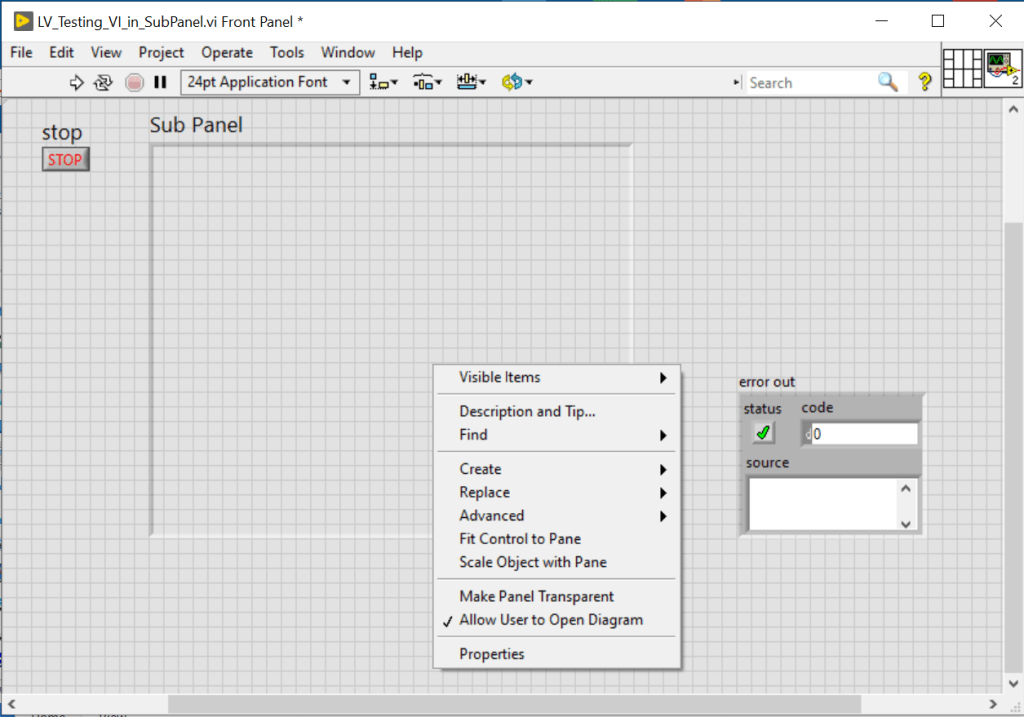Select Make Panel Transparent option

(x=536, y=596)
